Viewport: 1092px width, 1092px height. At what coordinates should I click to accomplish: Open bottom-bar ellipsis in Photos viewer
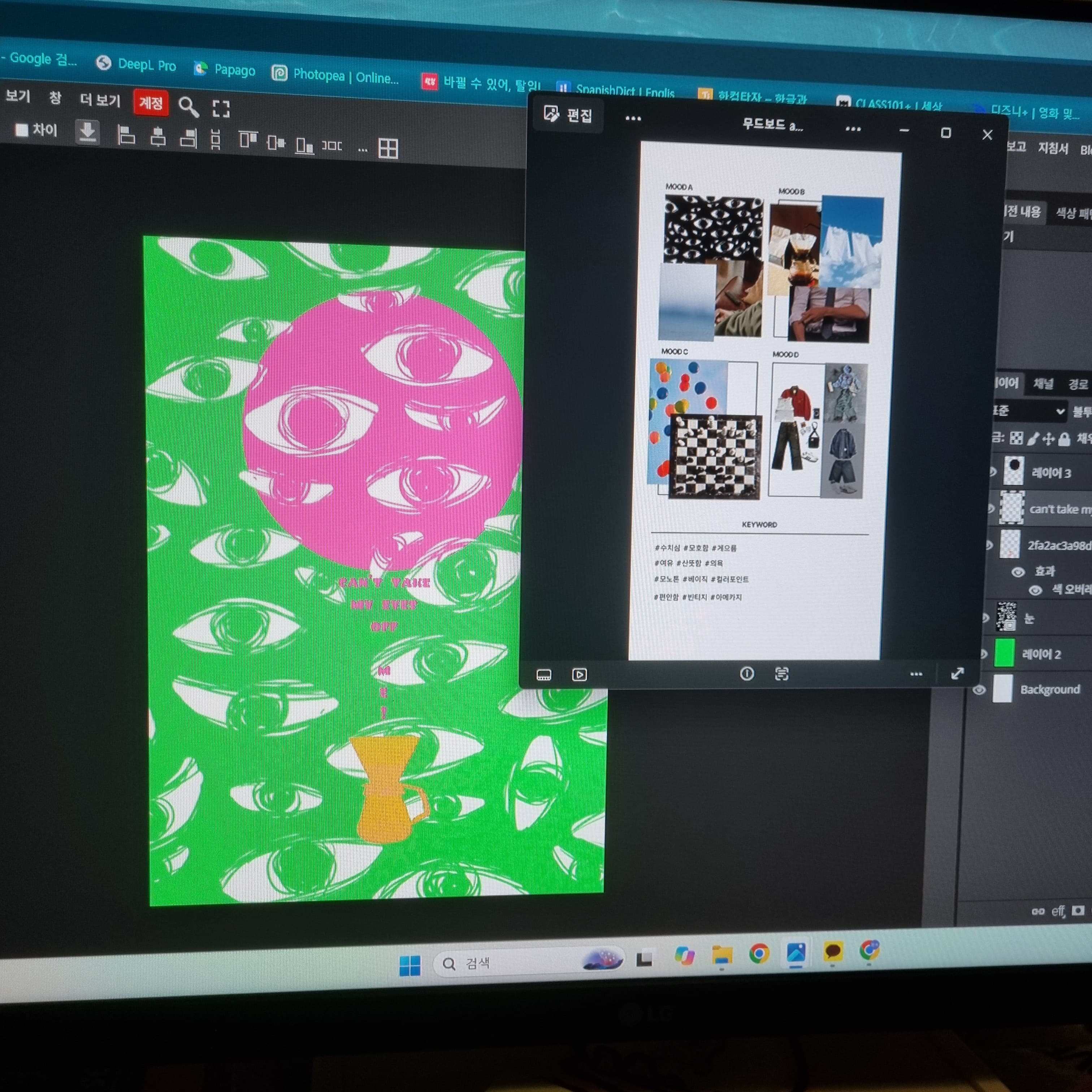(x=916, y=674)
